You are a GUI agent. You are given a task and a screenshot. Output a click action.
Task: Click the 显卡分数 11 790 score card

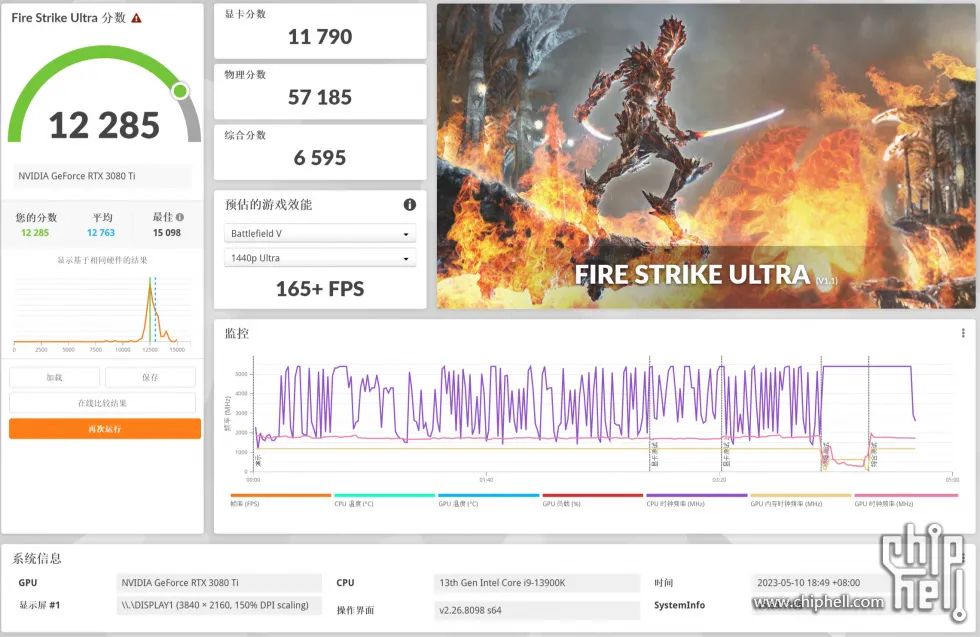pyautogui.click(x=320, y=31)
